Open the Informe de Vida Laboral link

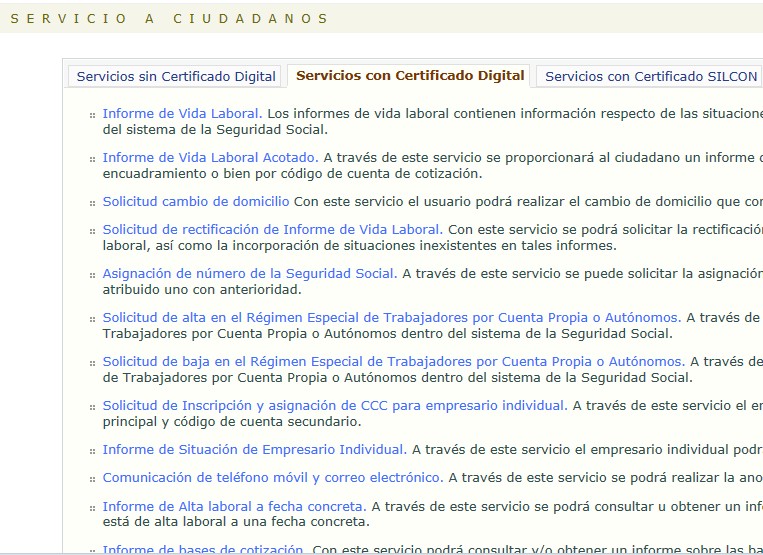[x=182, y=114]
